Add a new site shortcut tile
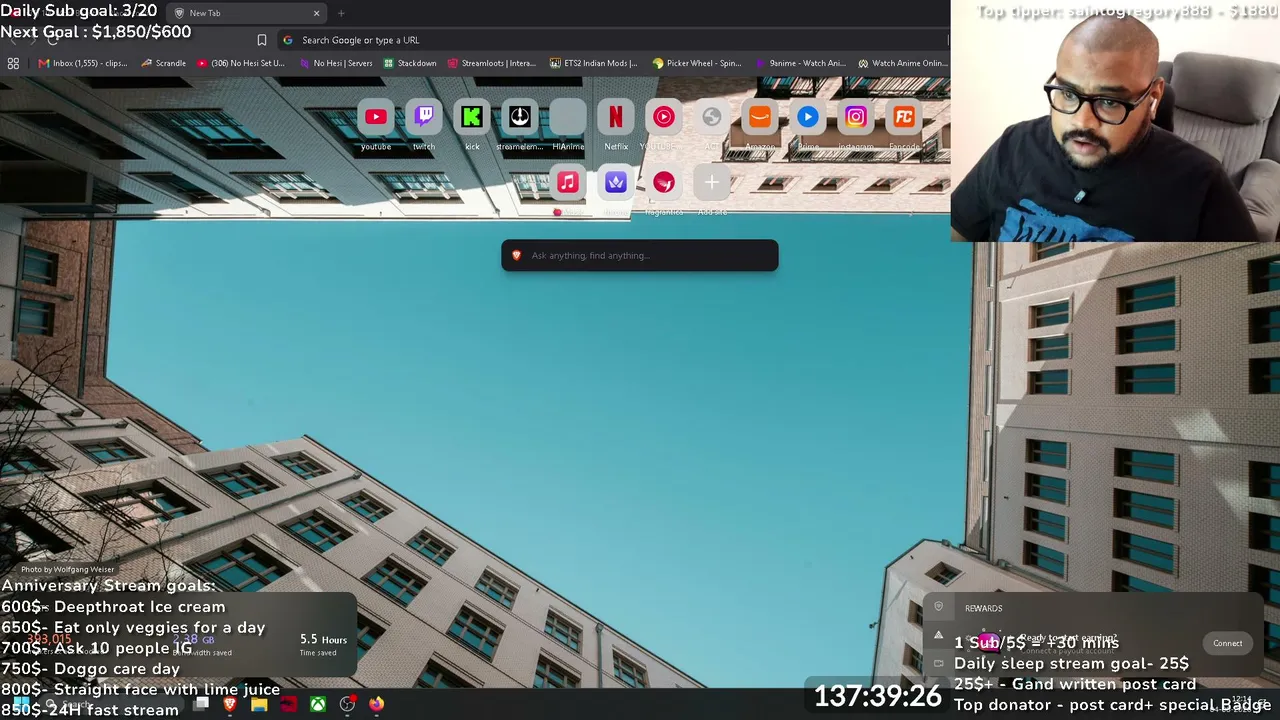Image resolution: width=1280 pixels, height=720 pixels. (x=712, y=183)
